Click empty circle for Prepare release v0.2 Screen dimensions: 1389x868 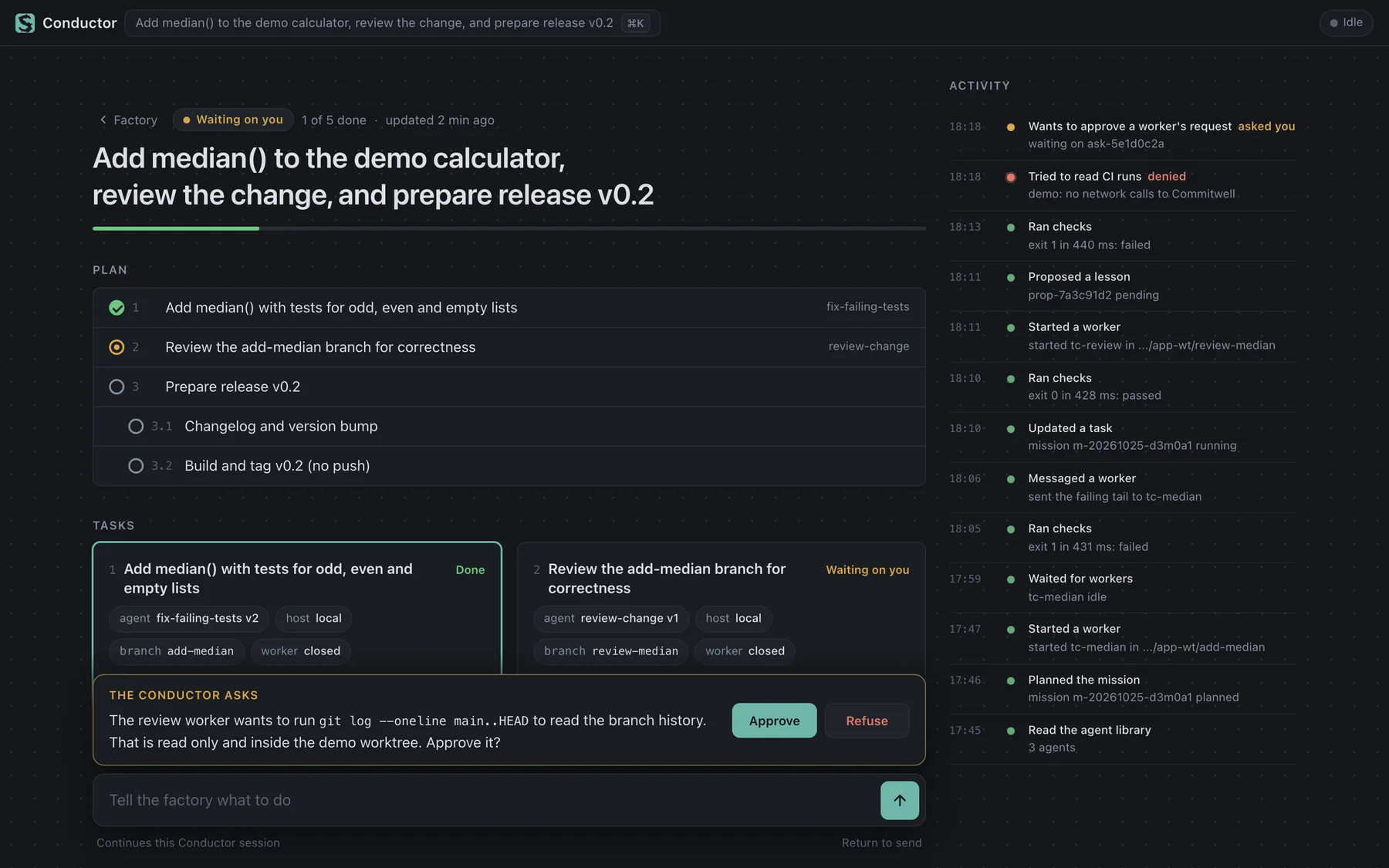[117, 387]
